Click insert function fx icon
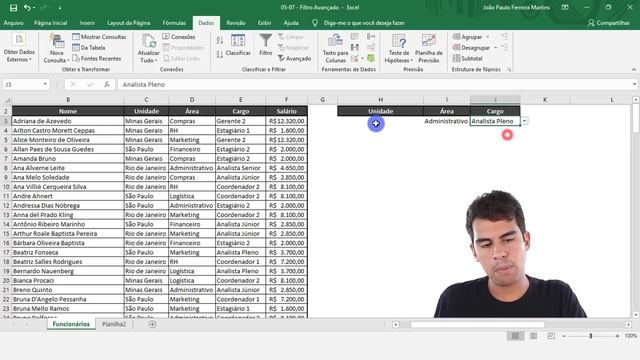Image resolution: width=640 pixels, height=360 pixels. click(107, 84)
